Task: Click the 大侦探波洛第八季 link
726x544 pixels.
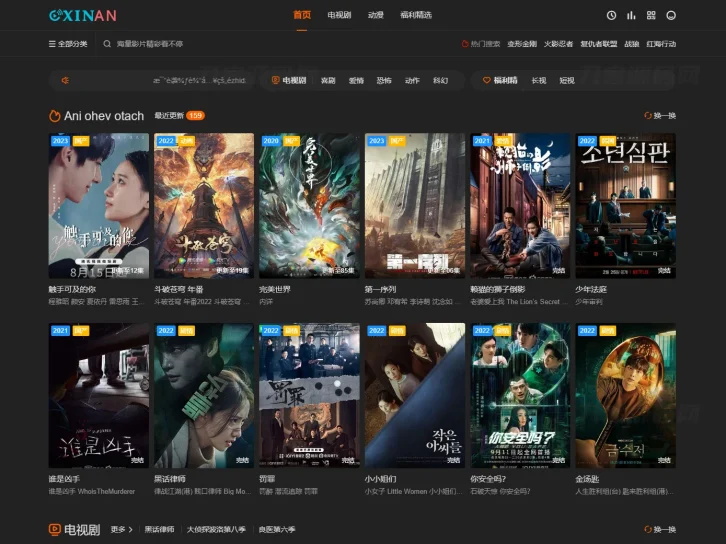Action: (x=216, y=529)
